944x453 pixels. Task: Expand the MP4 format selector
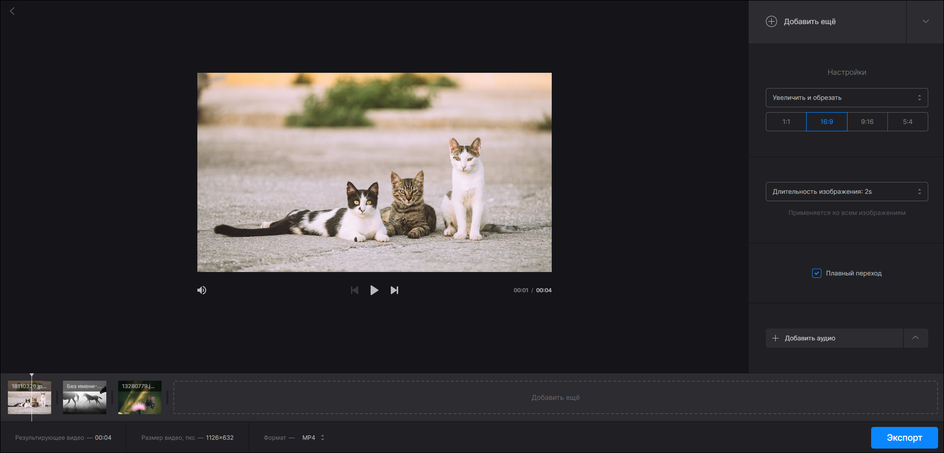tap(313, 437)
